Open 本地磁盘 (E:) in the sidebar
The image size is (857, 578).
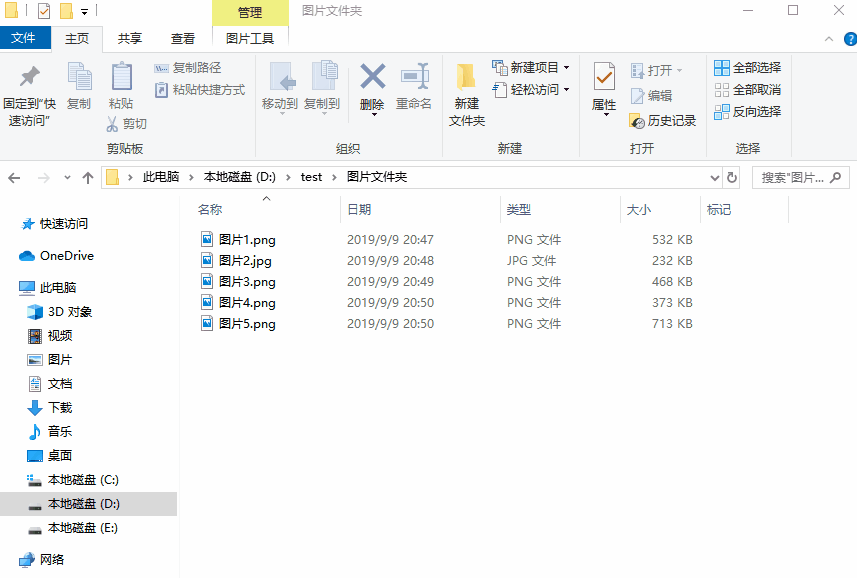[x=73, y=528]
